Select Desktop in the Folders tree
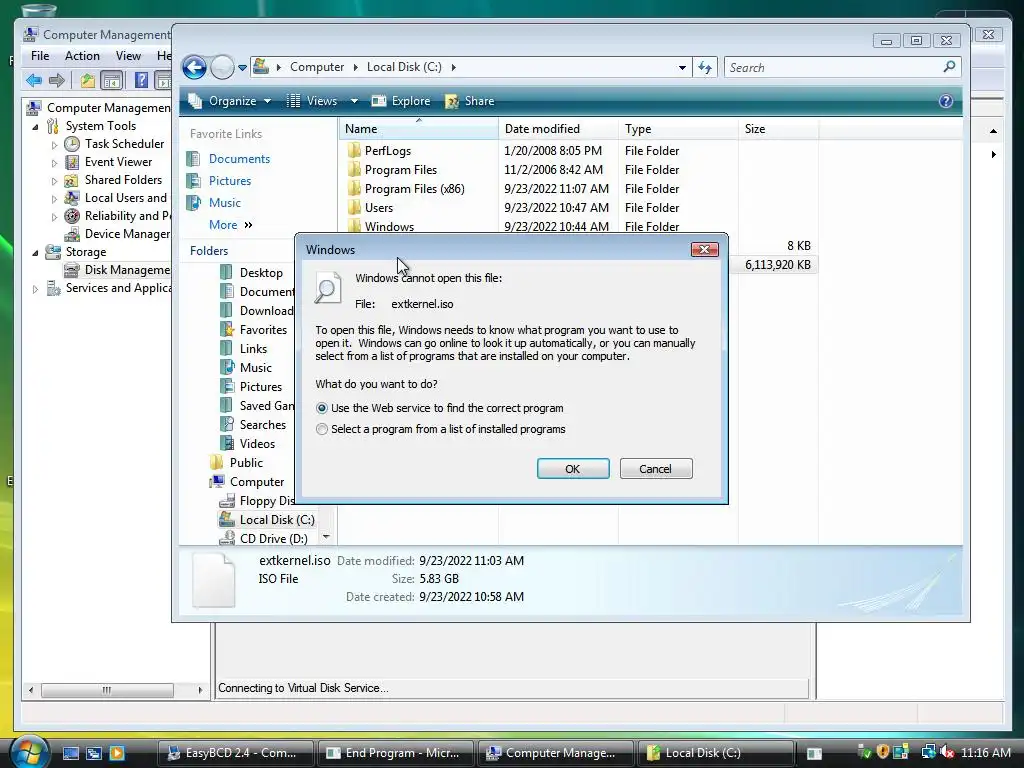 click(x=261, y=273)
